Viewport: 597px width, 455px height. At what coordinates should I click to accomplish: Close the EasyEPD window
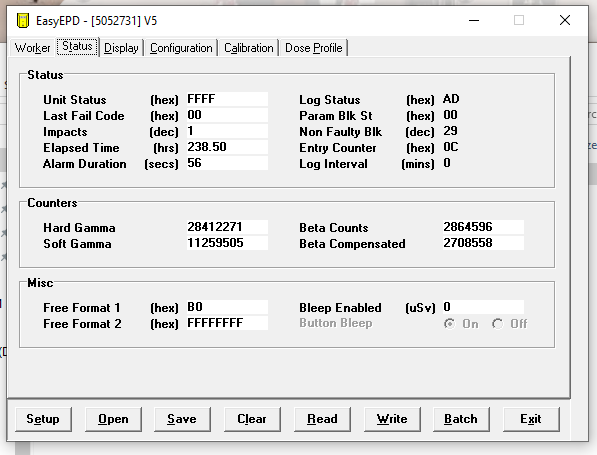pyautogui.click(x=565, y=20)
